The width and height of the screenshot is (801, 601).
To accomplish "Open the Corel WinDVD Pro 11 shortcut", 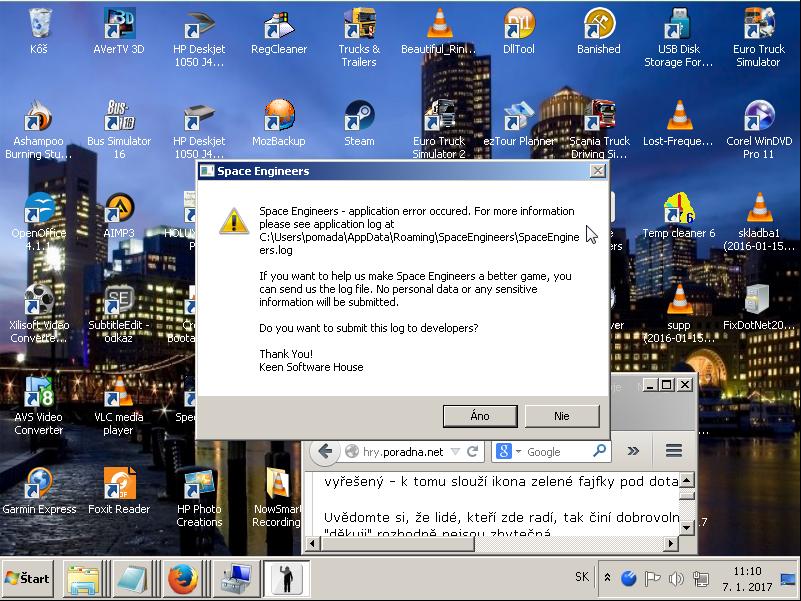I will [758, 117].
